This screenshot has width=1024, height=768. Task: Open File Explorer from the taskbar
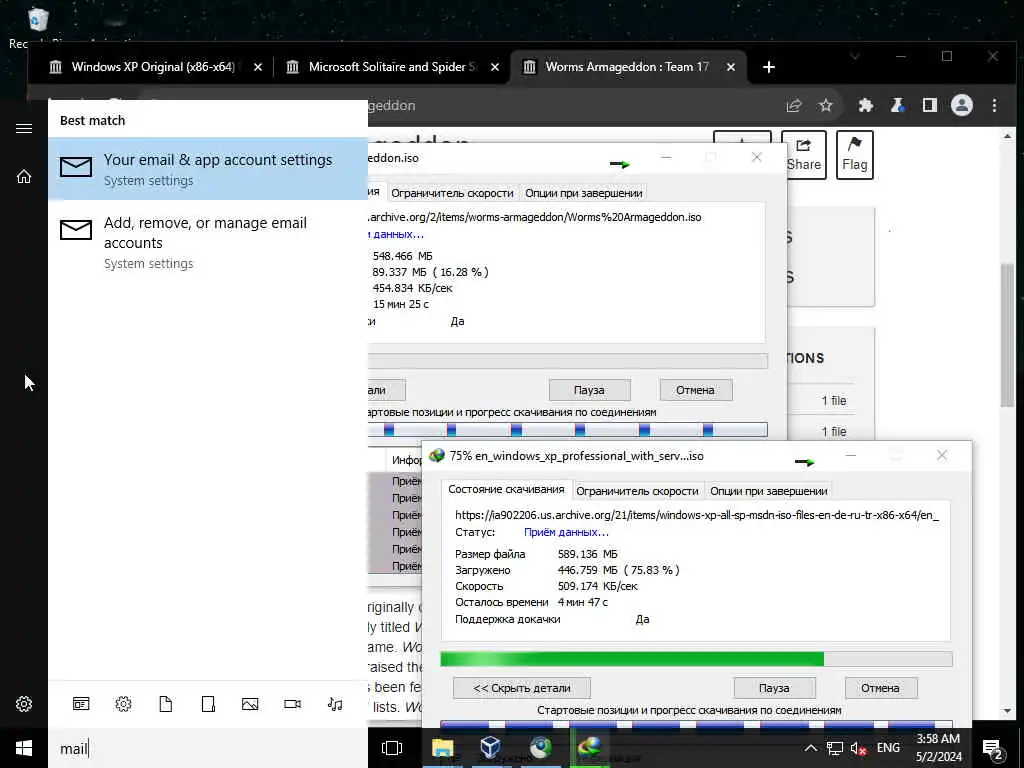pyautogui.click(x=442, y=748)
